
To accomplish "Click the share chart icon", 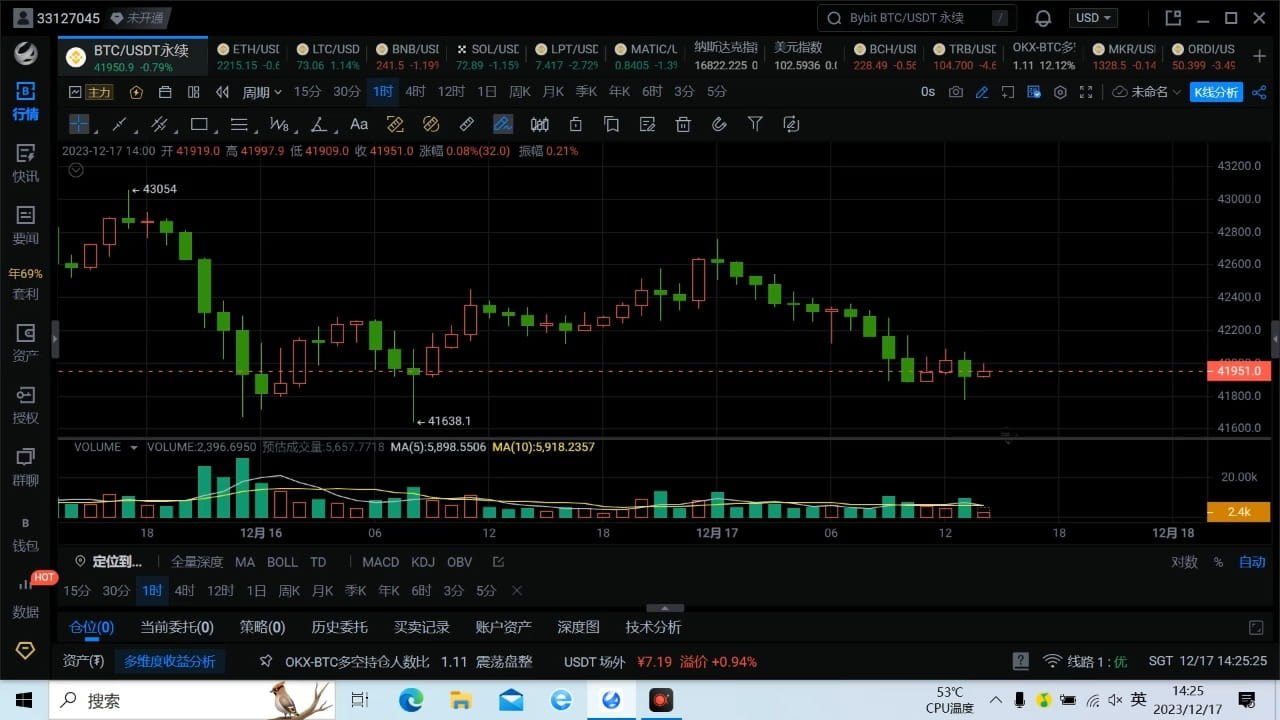I will click(x=1260, y=91).
